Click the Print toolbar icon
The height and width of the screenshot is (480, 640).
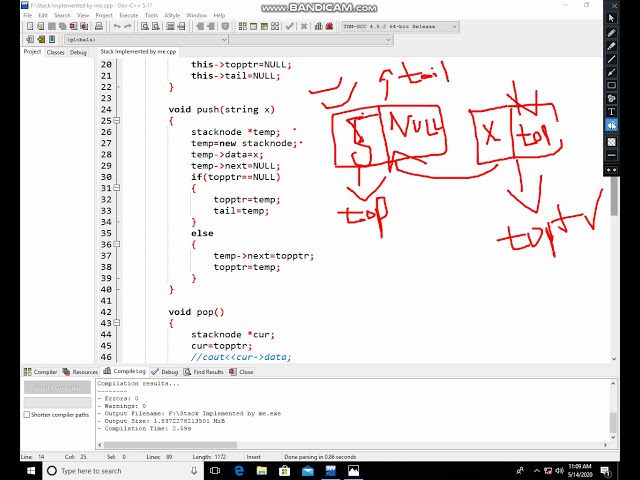pos(99,27)
